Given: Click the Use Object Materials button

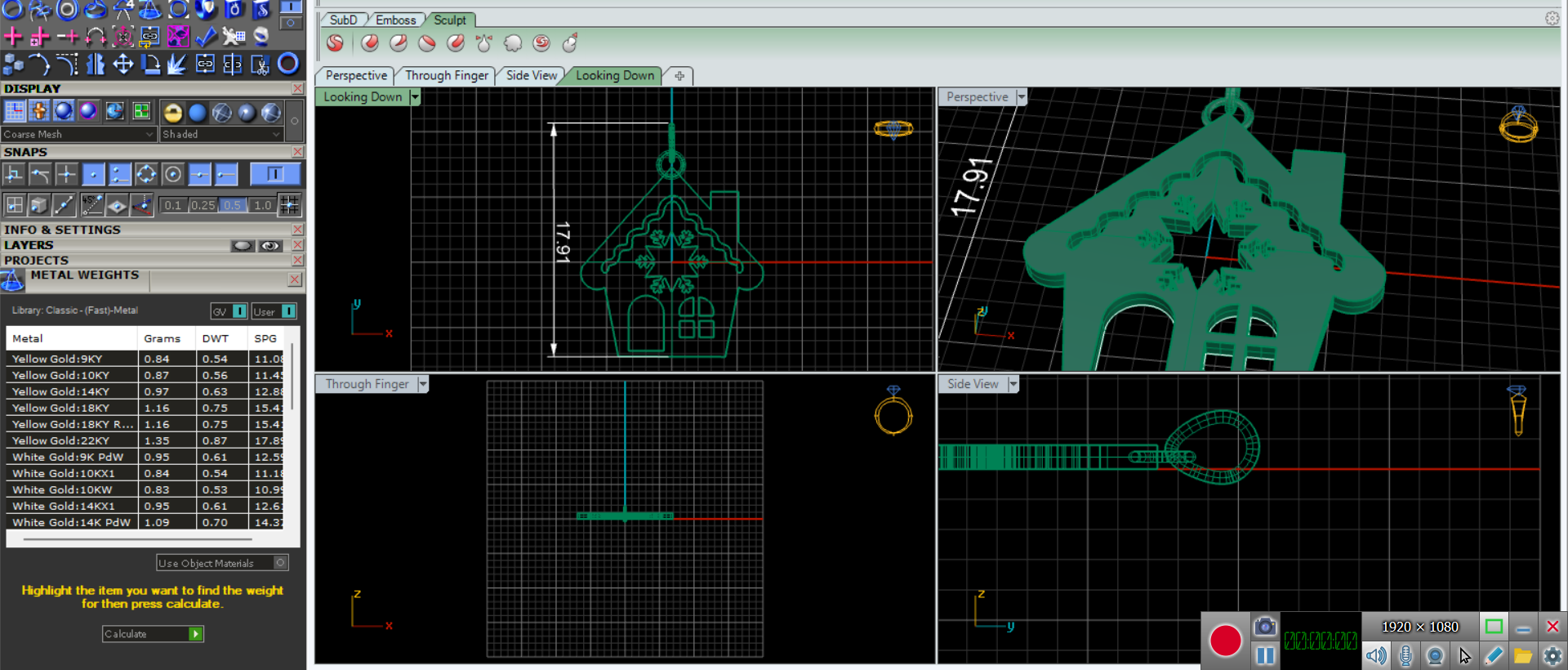Looking at the screenshot, I should pyautogui.click(x=221, y=563).
